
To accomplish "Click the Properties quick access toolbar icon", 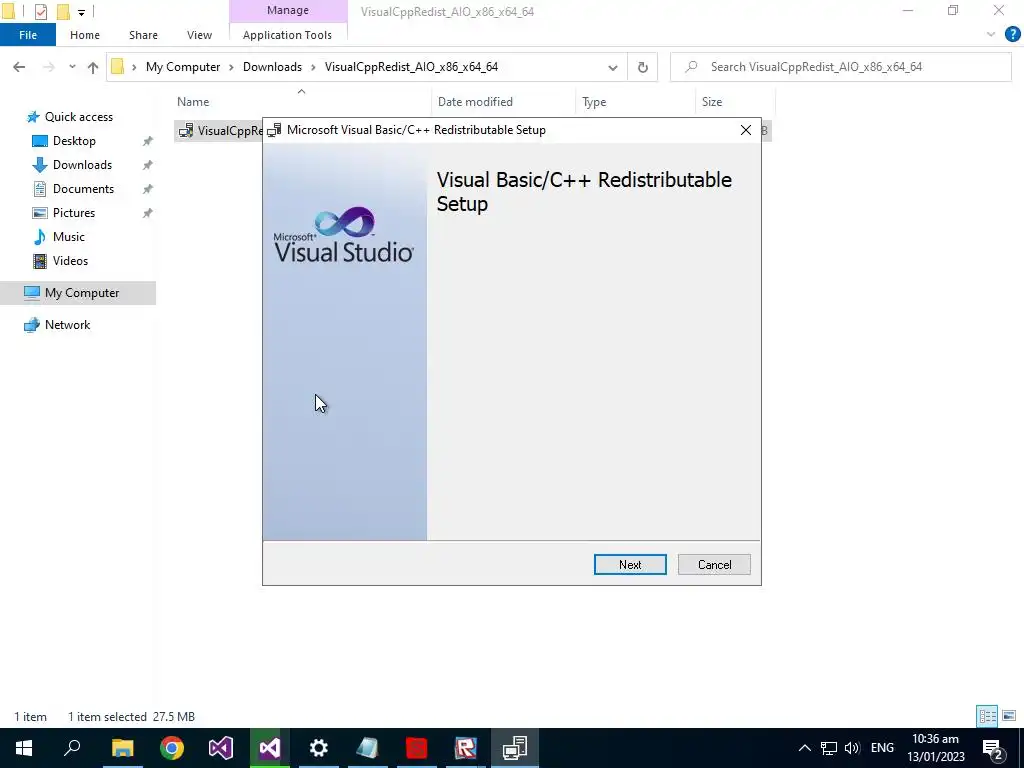I will pyautogui.click(x=40, y=11).
